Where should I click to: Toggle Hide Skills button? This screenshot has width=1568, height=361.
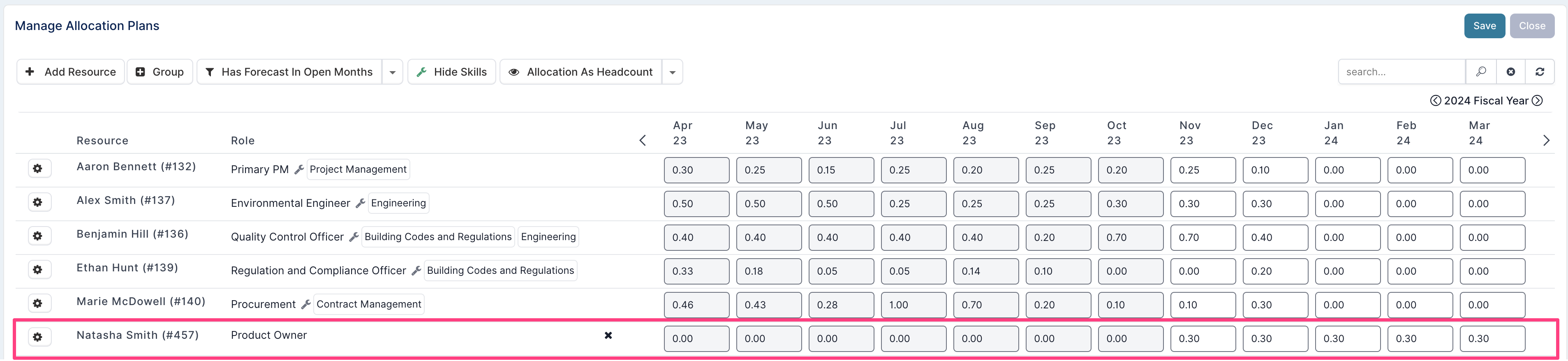452,72
